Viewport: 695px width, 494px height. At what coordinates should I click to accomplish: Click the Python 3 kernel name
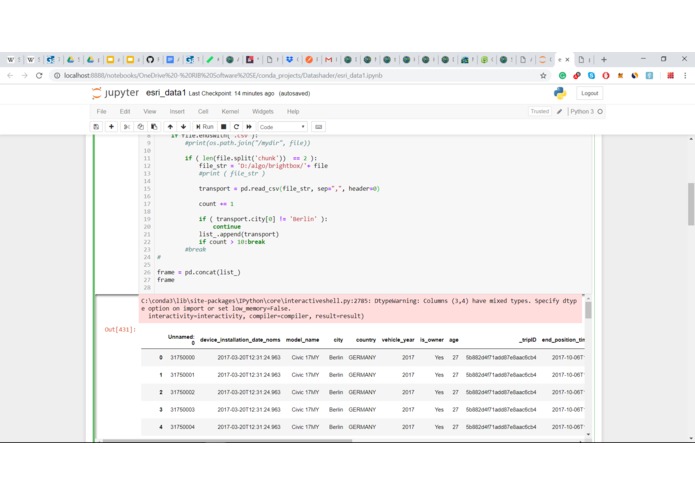tap(582, 112)
